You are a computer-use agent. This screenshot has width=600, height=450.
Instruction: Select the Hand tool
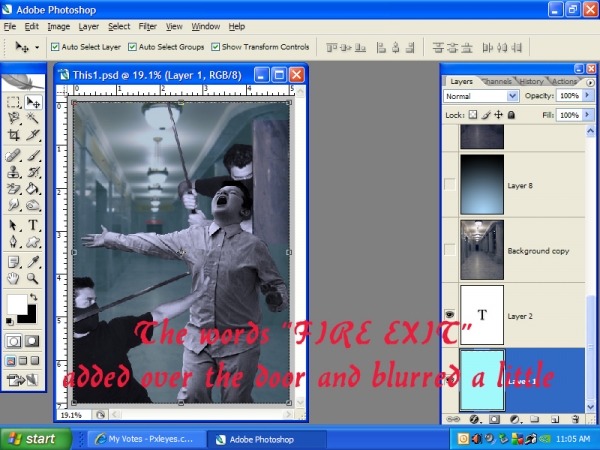tap(13, 278)
